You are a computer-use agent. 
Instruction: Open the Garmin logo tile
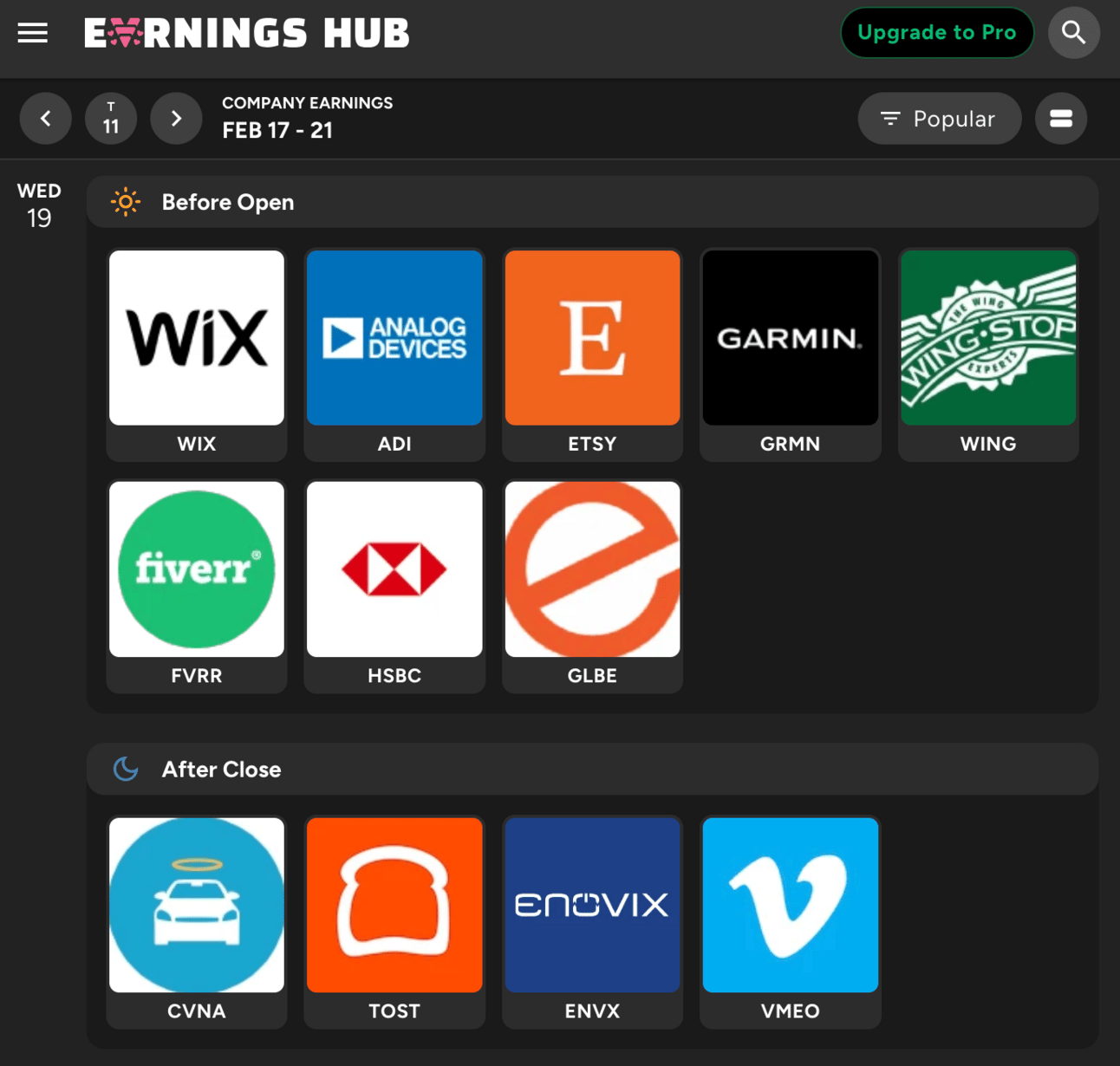[x=791, y=338]
